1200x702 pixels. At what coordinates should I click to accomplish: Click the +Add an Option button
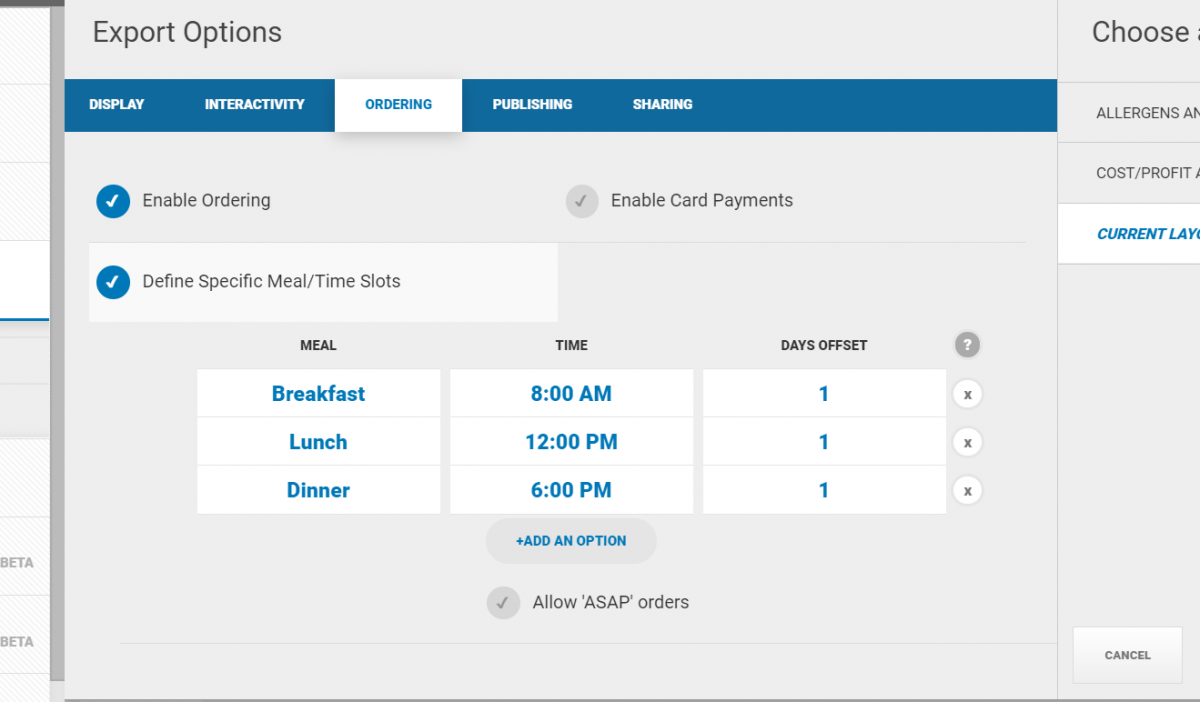pos(571,541)
